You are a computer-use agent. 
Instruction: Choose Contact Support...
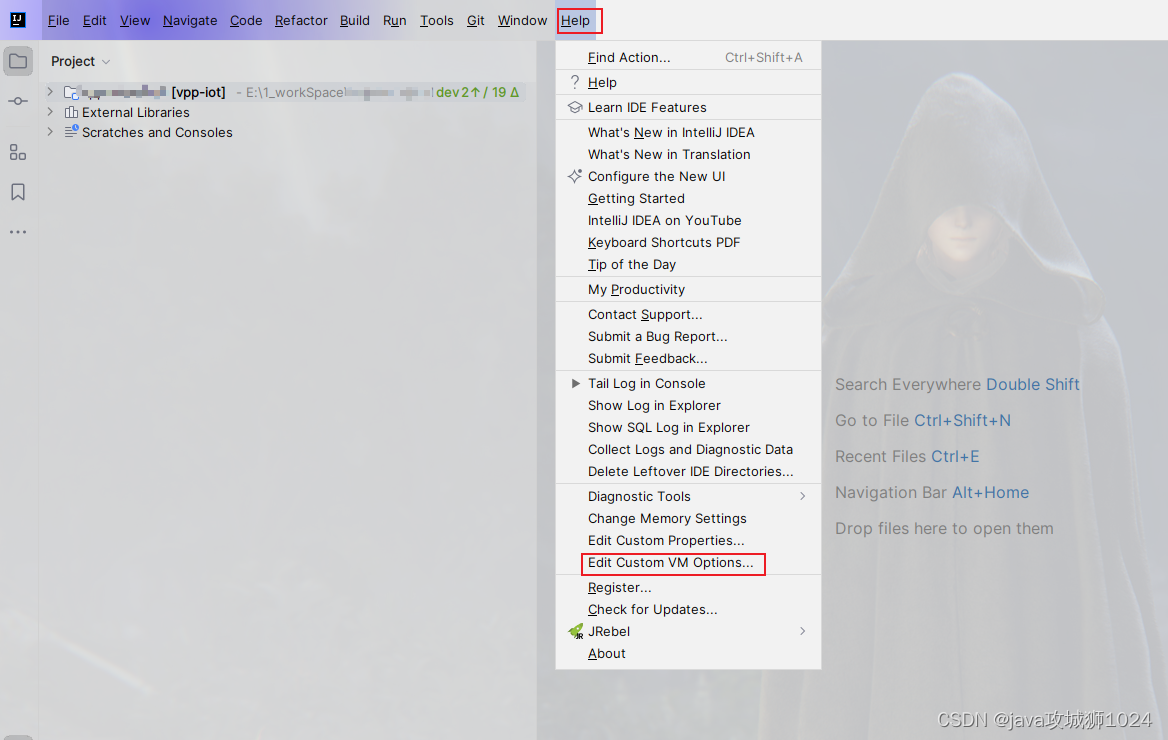point(688,314)
